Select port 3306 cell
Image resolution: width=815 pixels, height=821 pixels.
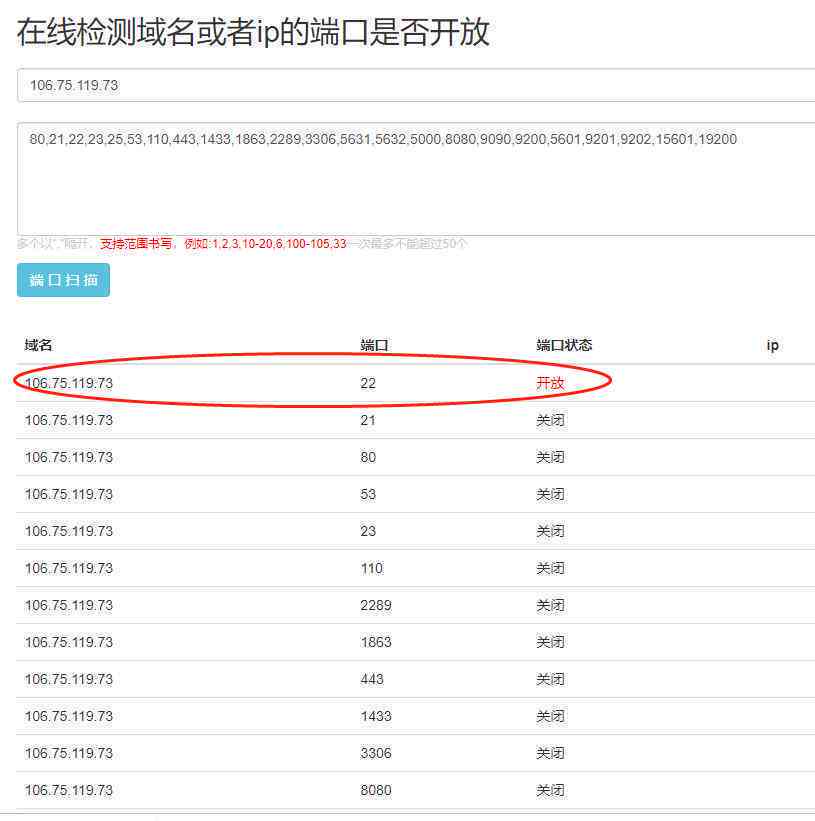pos(376,753)
